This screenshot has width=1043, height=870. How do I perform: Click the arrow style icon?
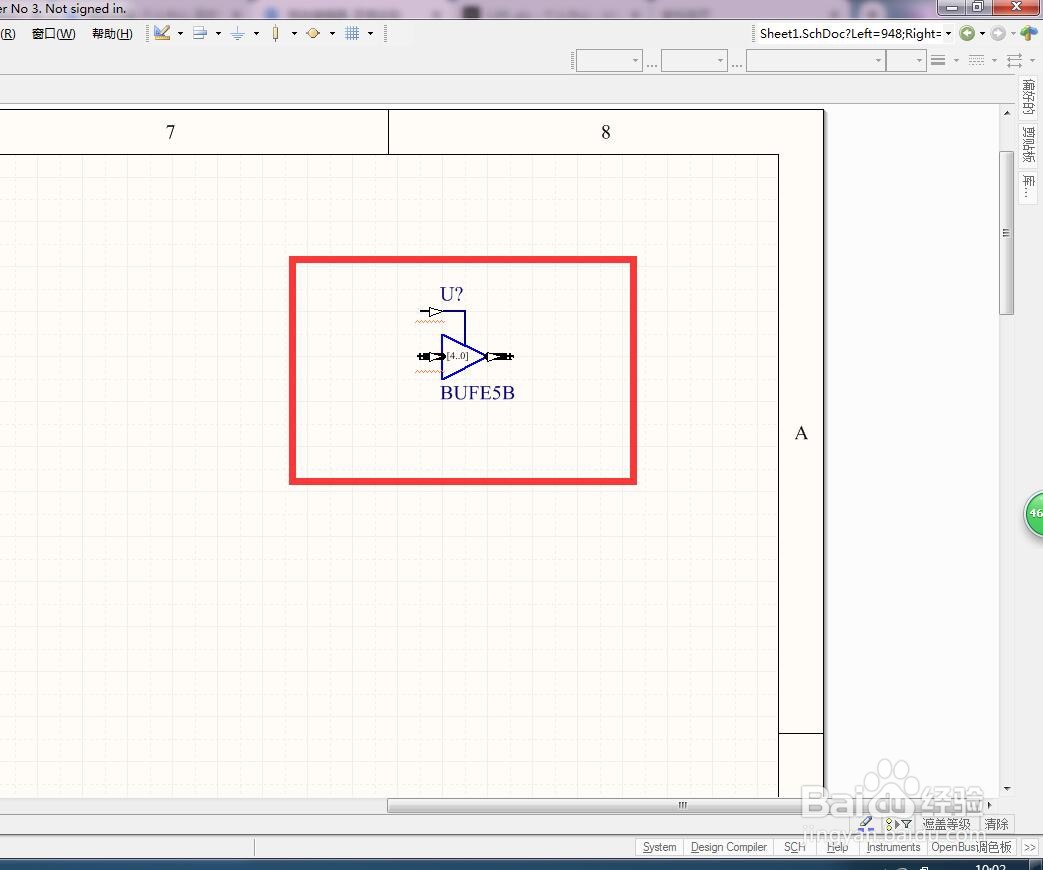(1014, 61)
